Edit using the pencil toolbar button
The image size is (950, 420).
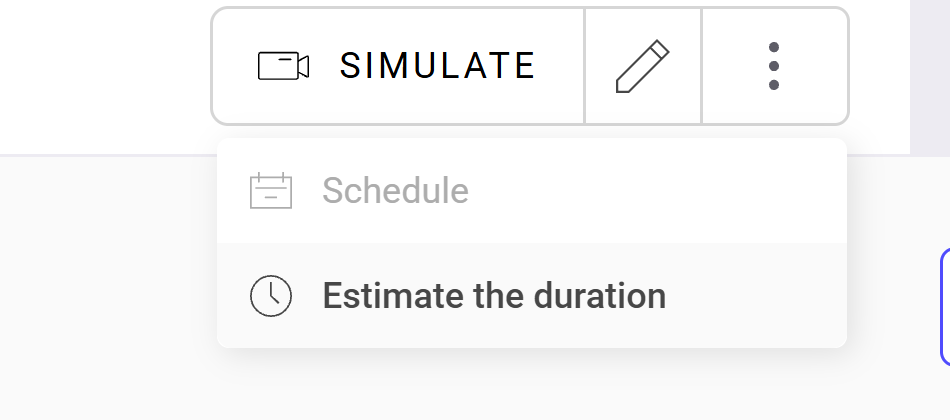[x=642, y=66]
